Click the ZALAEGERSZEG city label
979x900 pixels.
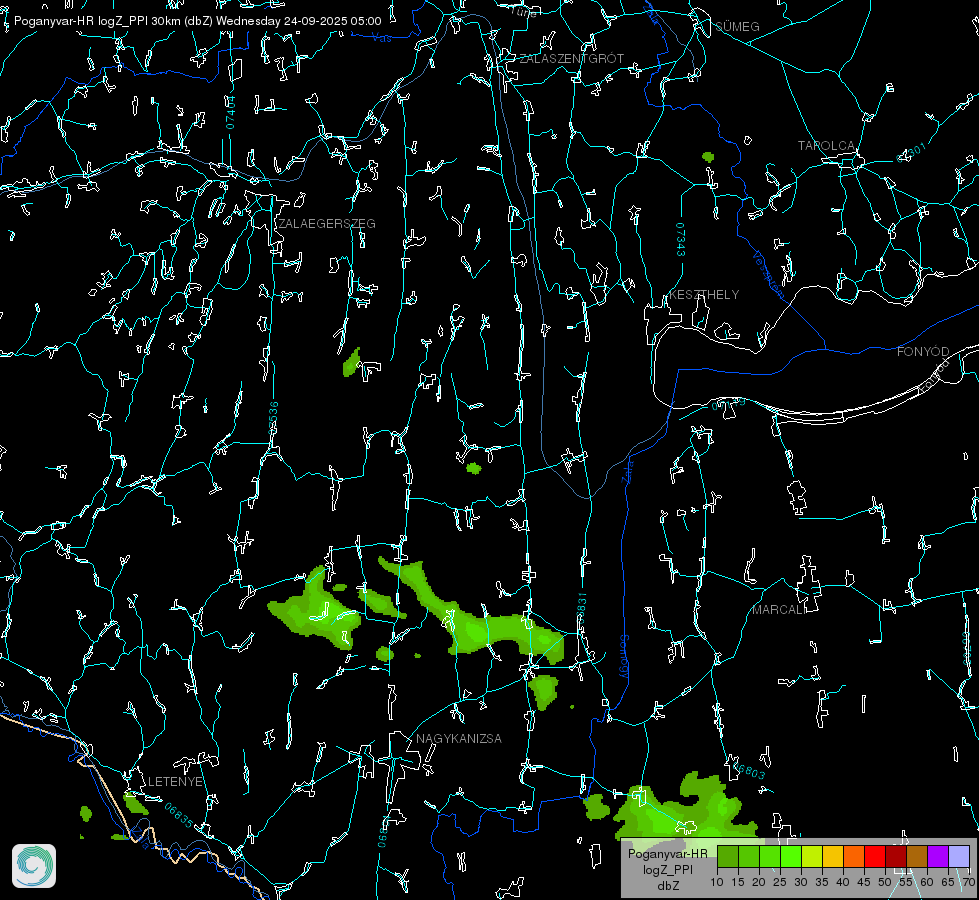327,224
